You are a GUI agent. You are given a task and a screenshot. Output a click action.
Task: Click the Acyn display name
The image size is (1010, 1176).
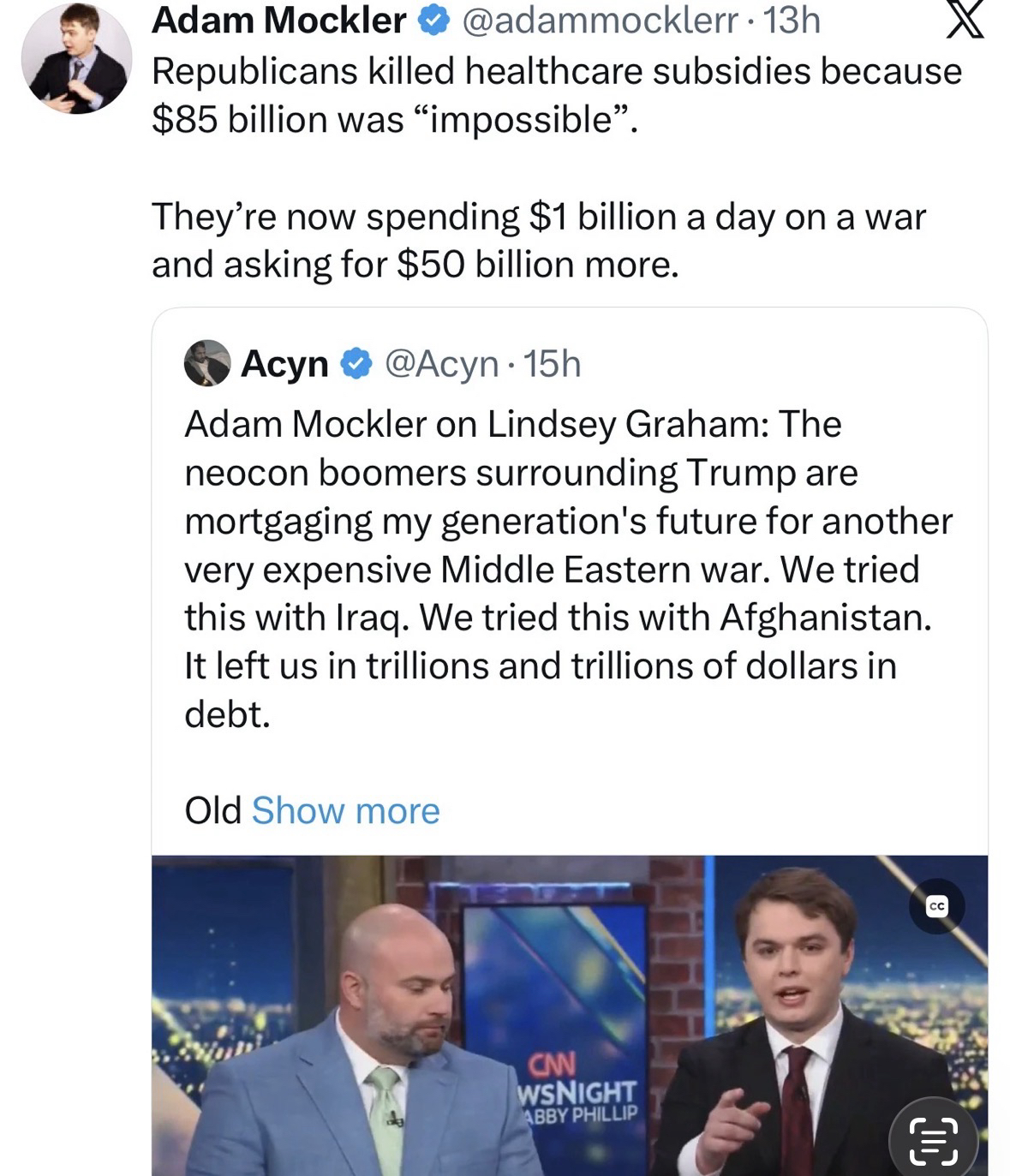[284, 364]
